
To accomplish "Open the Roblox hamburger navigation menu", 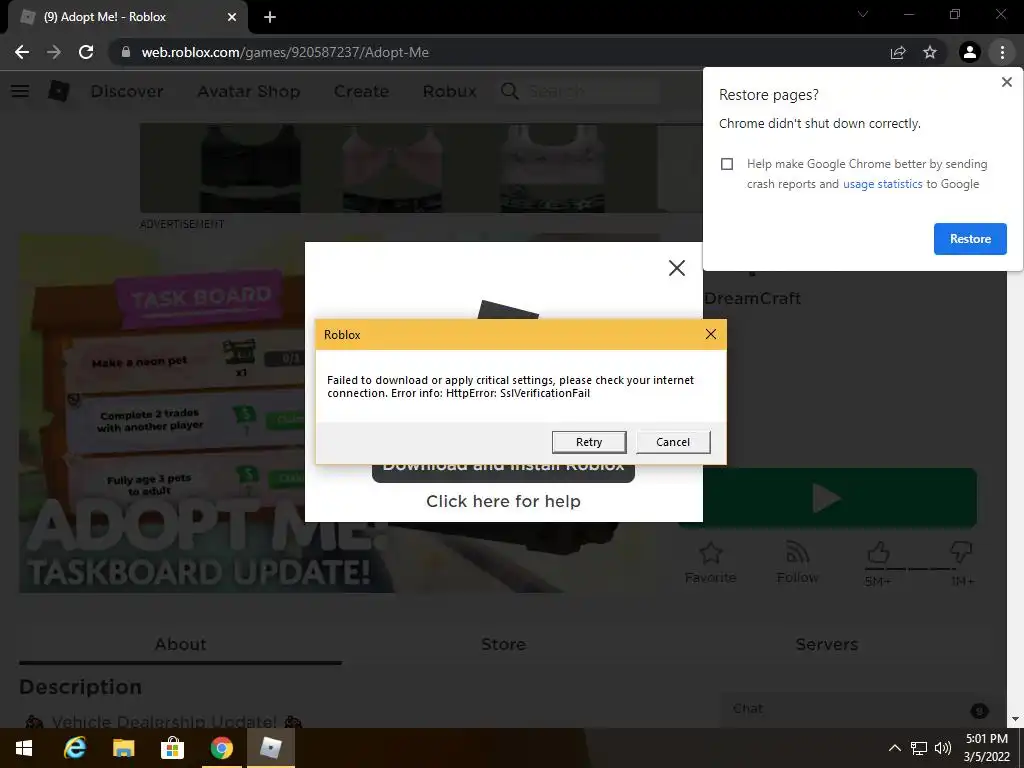I will click(20, 91).
